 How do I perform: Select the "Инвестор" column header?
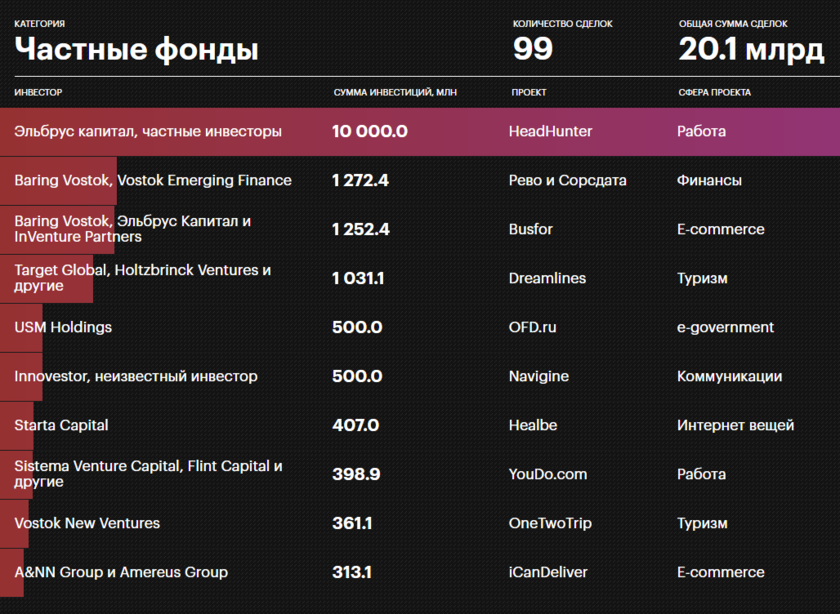pos(38,92)
